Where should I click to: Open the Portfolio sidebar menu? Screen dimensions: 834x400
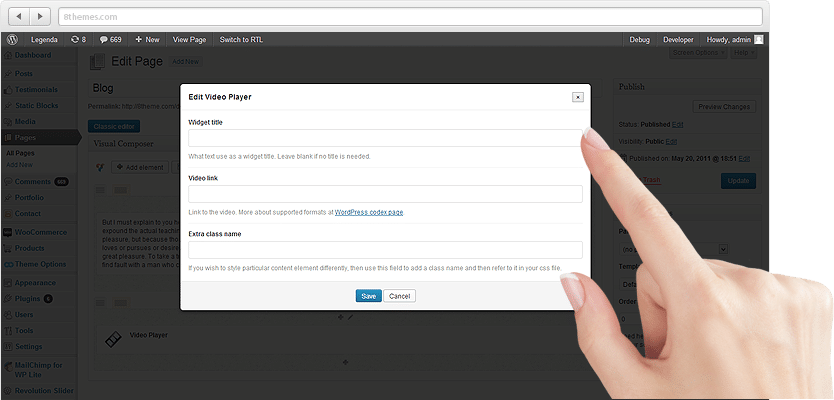pos(38,198)
